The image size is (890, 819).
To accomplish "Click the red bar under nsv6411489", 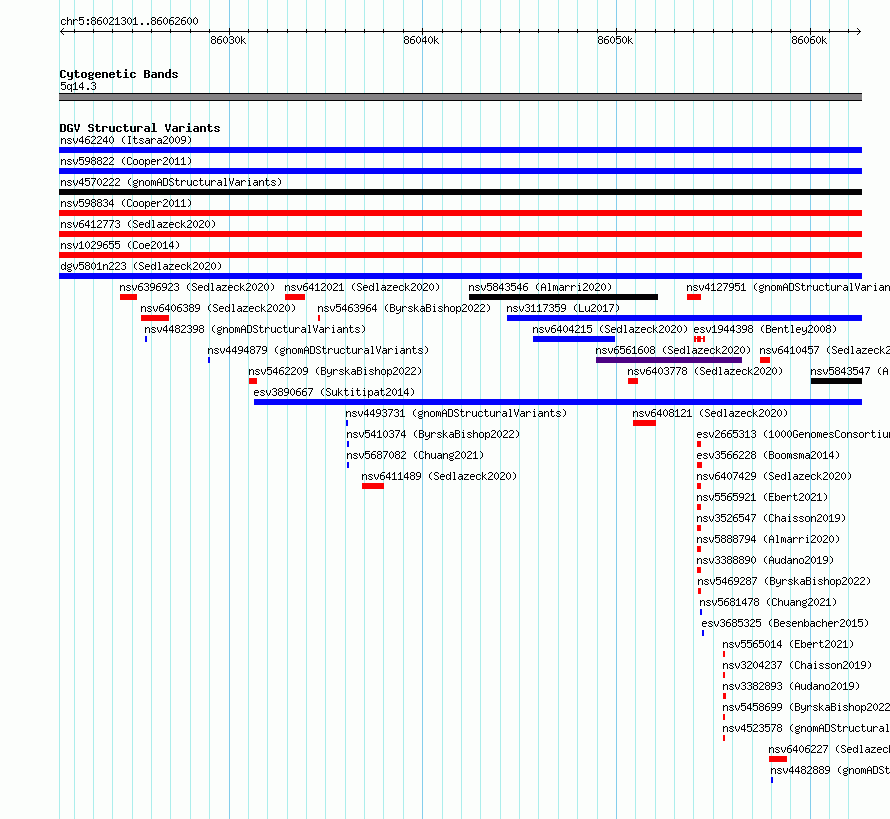I will click(x=373, y=486).
